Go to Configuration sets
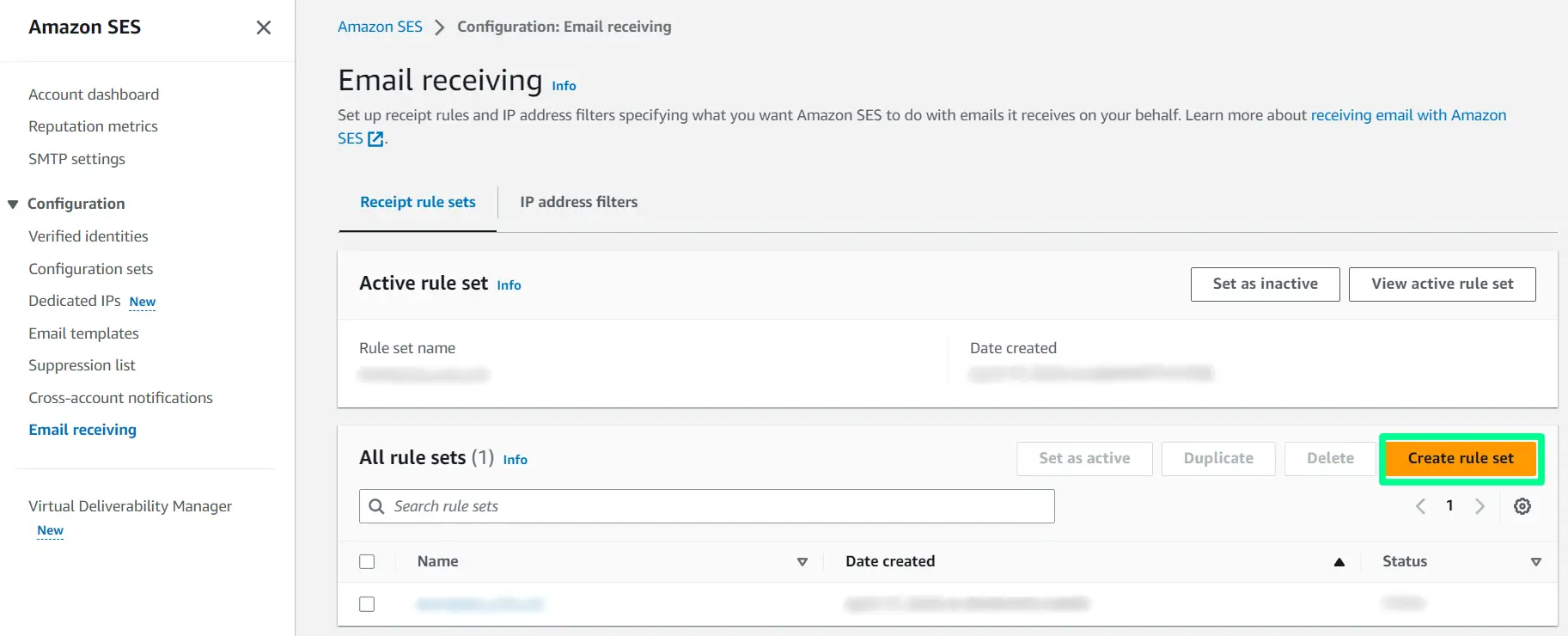 [90, 269]
